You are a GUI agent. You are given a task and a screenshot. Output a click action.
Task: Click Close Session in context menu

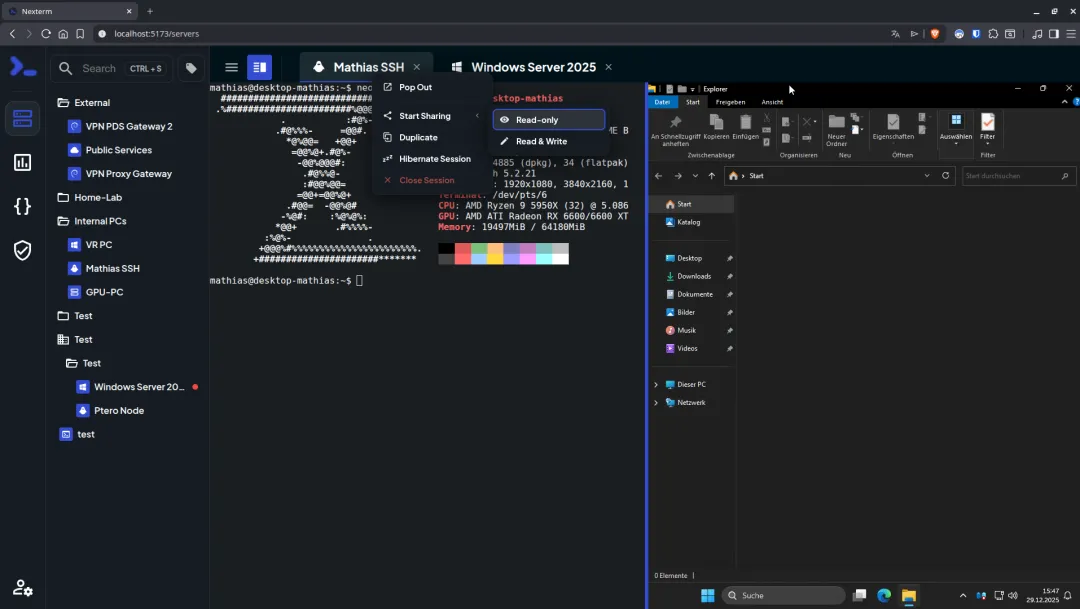coord(427,180)
